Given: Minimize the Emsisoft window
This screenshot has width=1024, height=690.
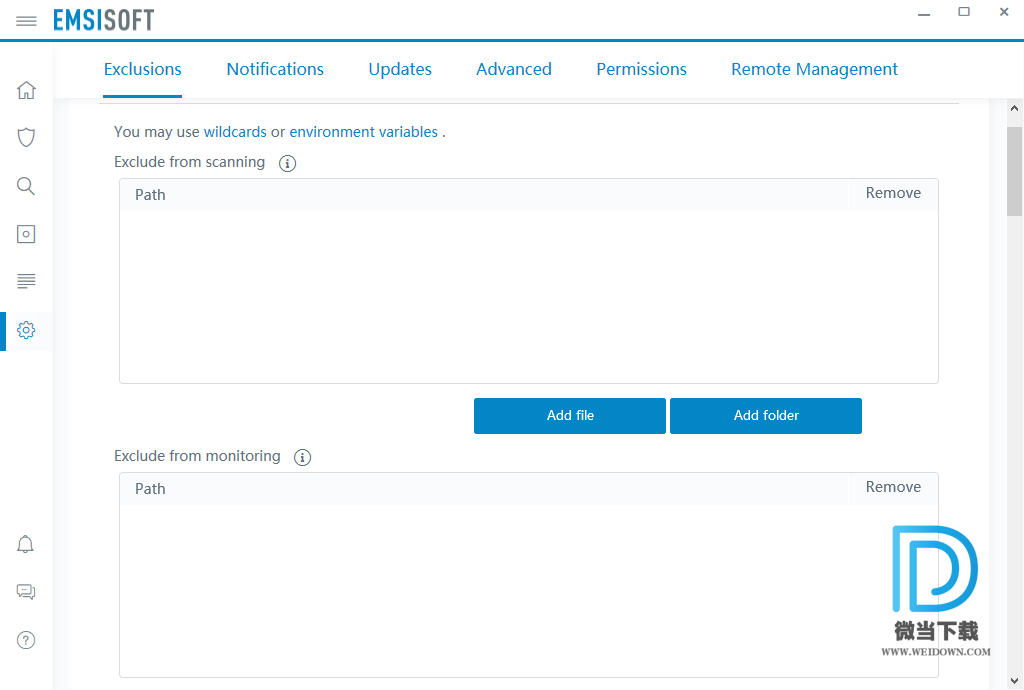Looking at the screenshot, I should coord(923,14).
